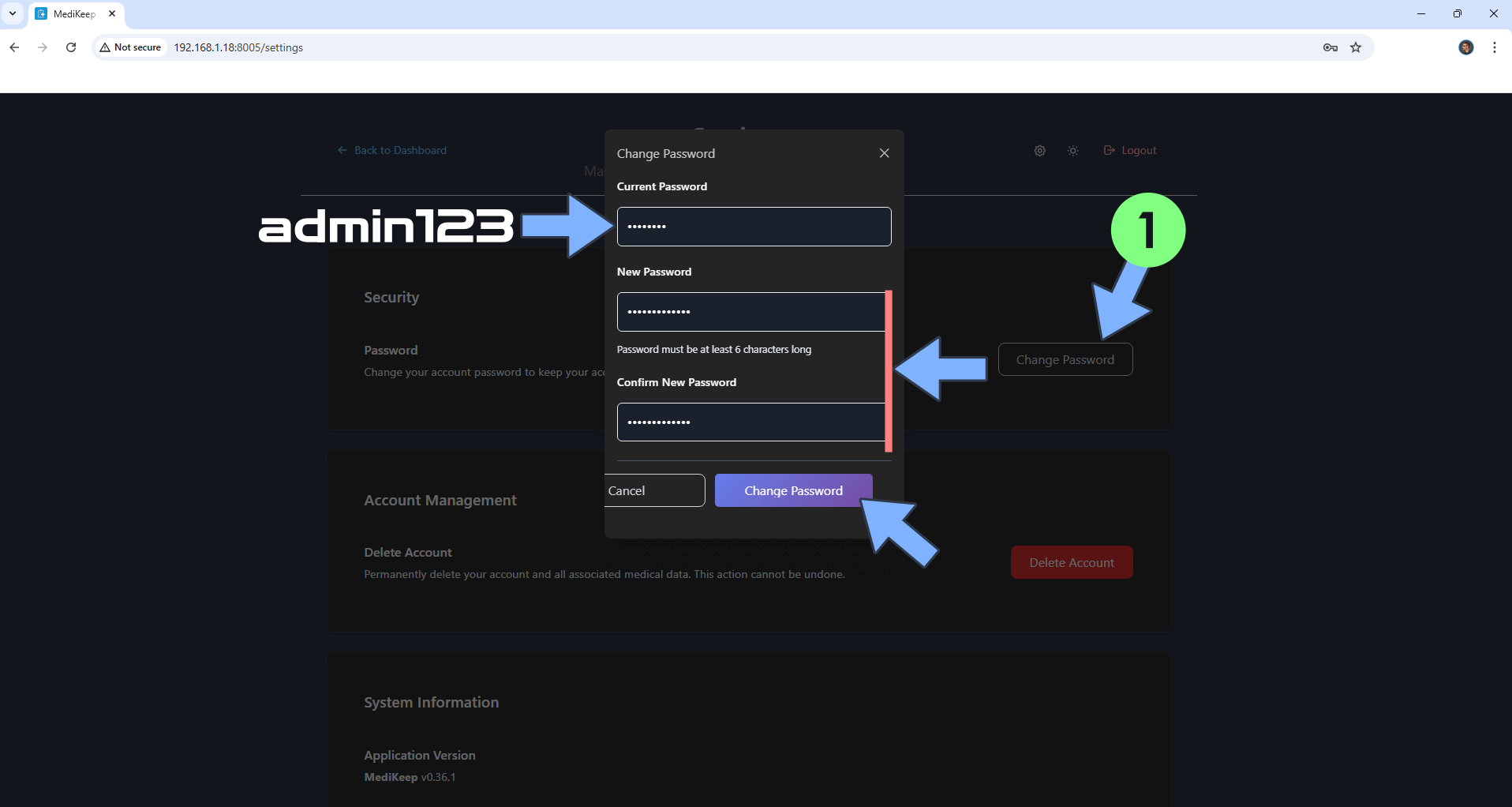
Task: Focus the Current Password field
Action: [754, 227]
